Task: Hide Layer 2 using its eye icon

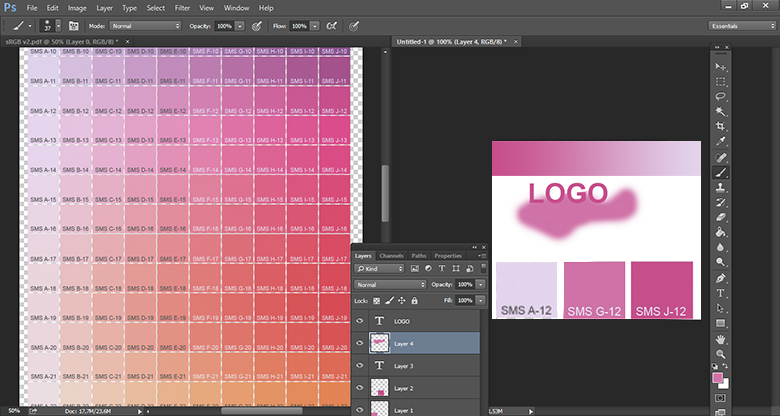Action: click(x=360, y=387)
